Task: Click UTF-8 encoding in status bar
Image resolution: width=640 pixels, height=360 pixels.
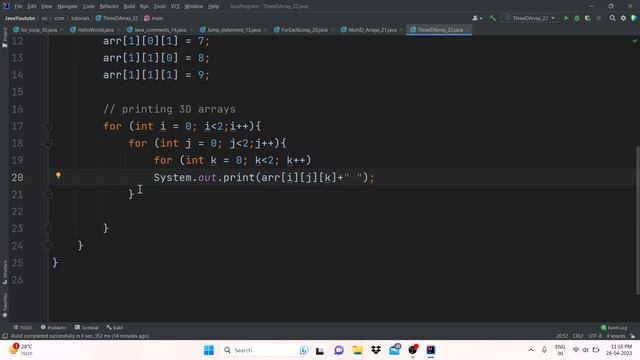Action: pyautogui.click(x=595, y=336)
